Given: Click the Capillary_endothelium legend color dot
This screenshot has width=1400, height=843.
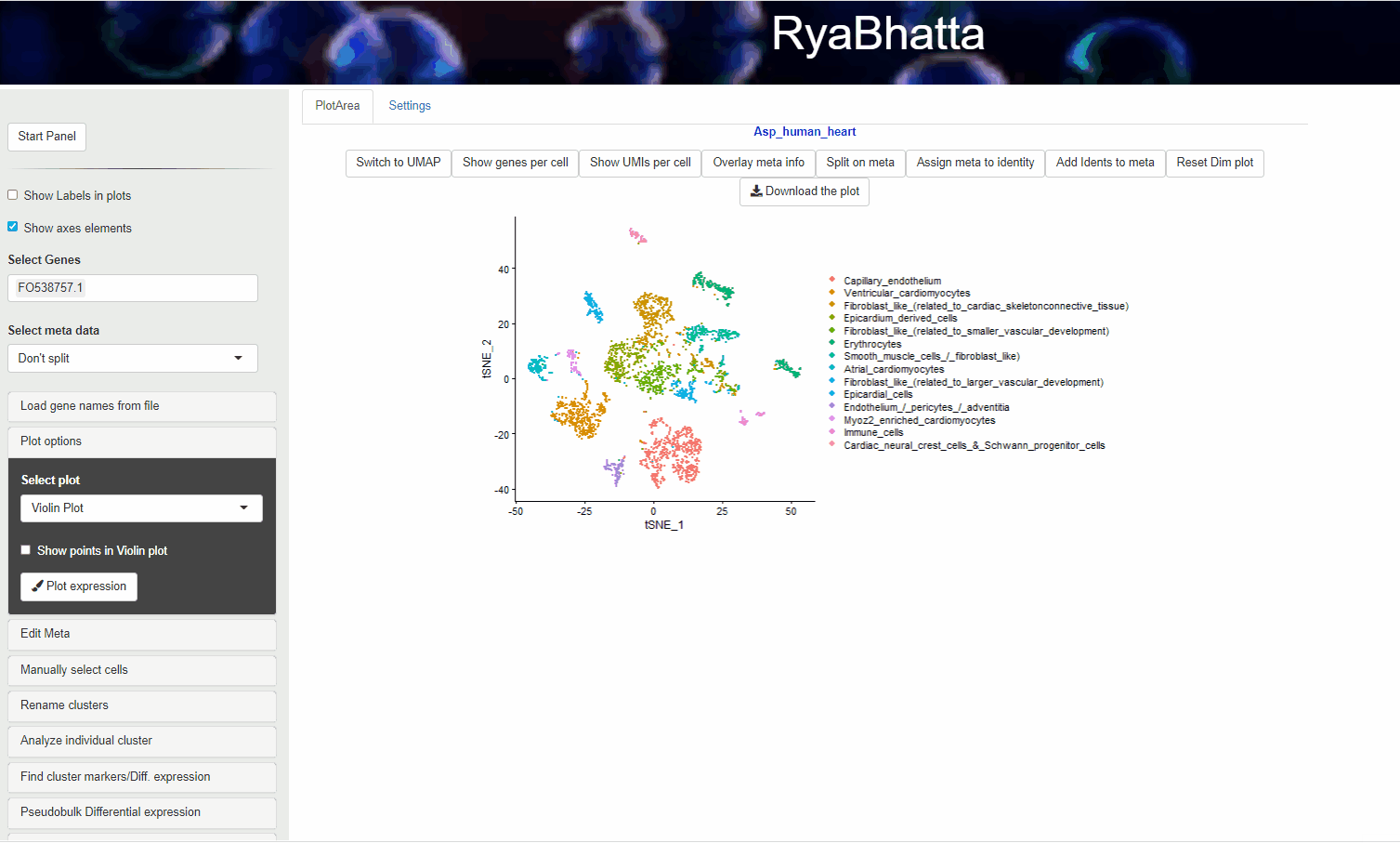Looking at the screenshot, I should 831,280.
